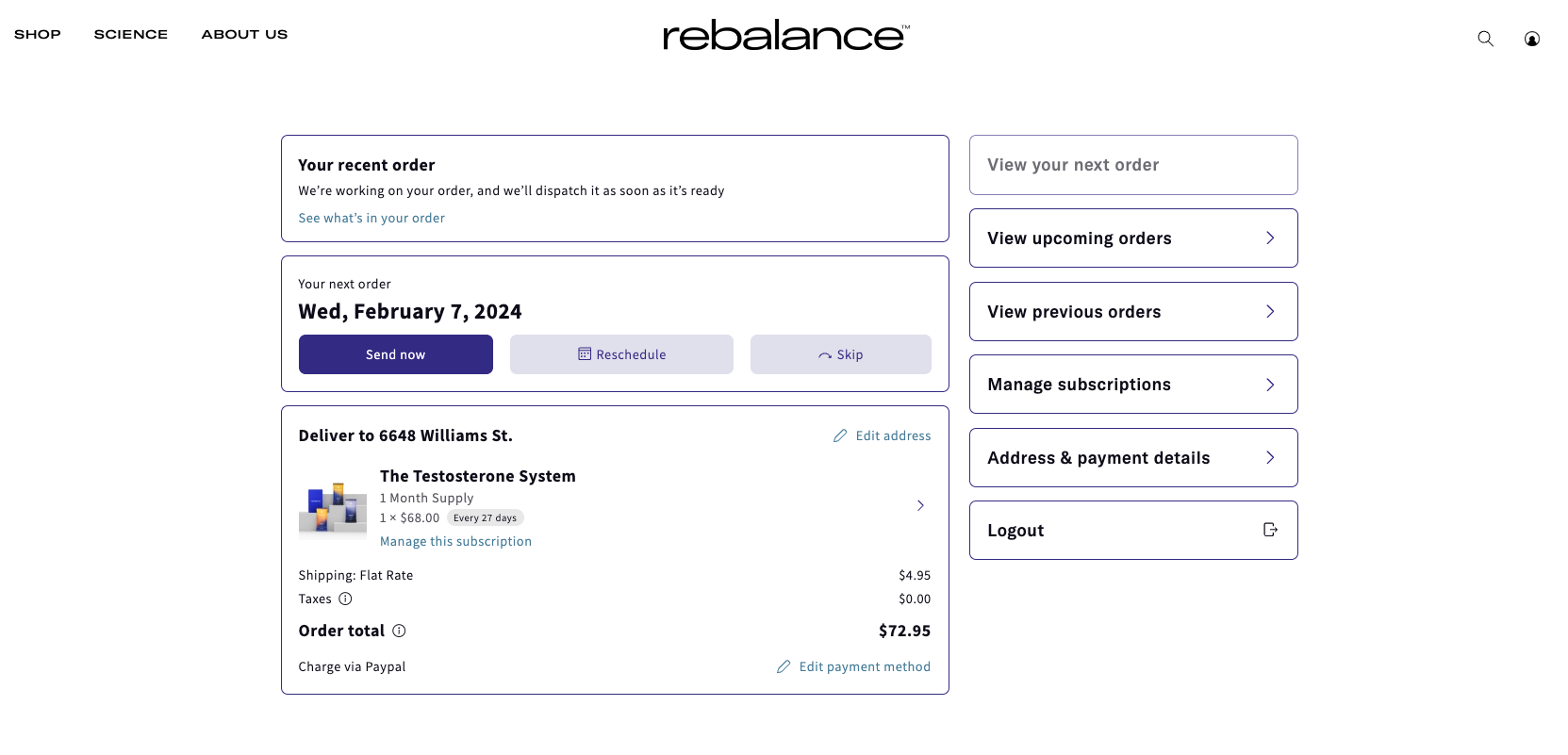Click Manage this subscription link
The image size is (1568, 755).
pos(455,541)
